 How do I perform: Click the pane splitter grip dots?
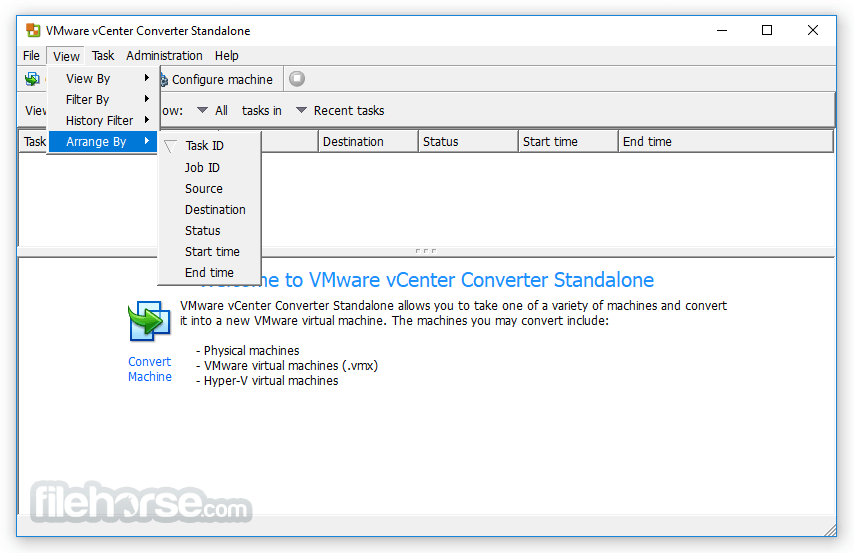click(x=425, y=251)
